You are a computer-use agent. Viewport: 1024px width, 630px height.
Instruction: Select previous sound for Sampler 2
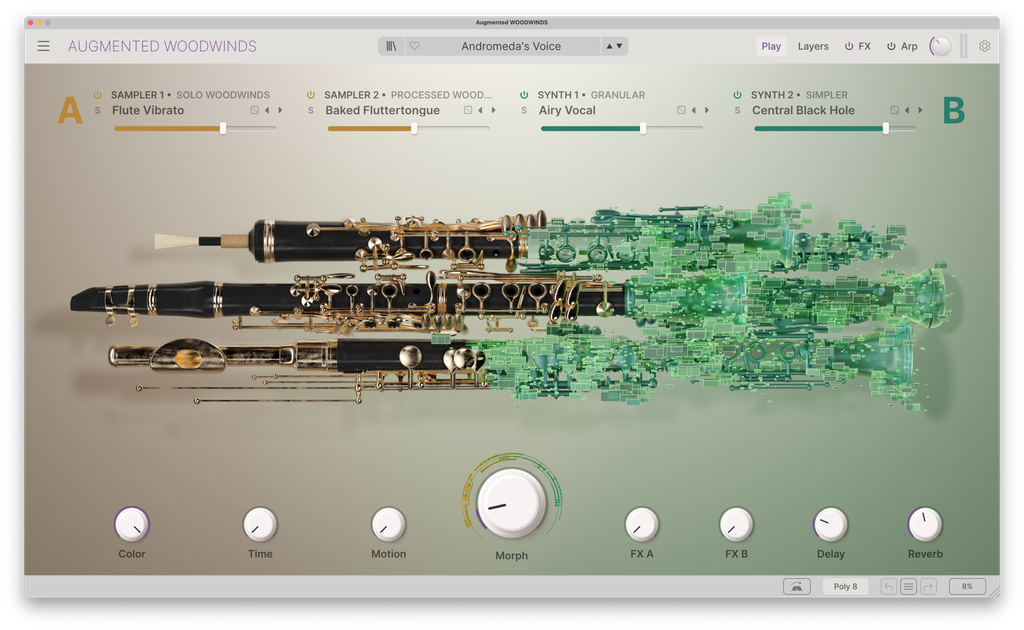pyautogui.click(x=481, y=110)
